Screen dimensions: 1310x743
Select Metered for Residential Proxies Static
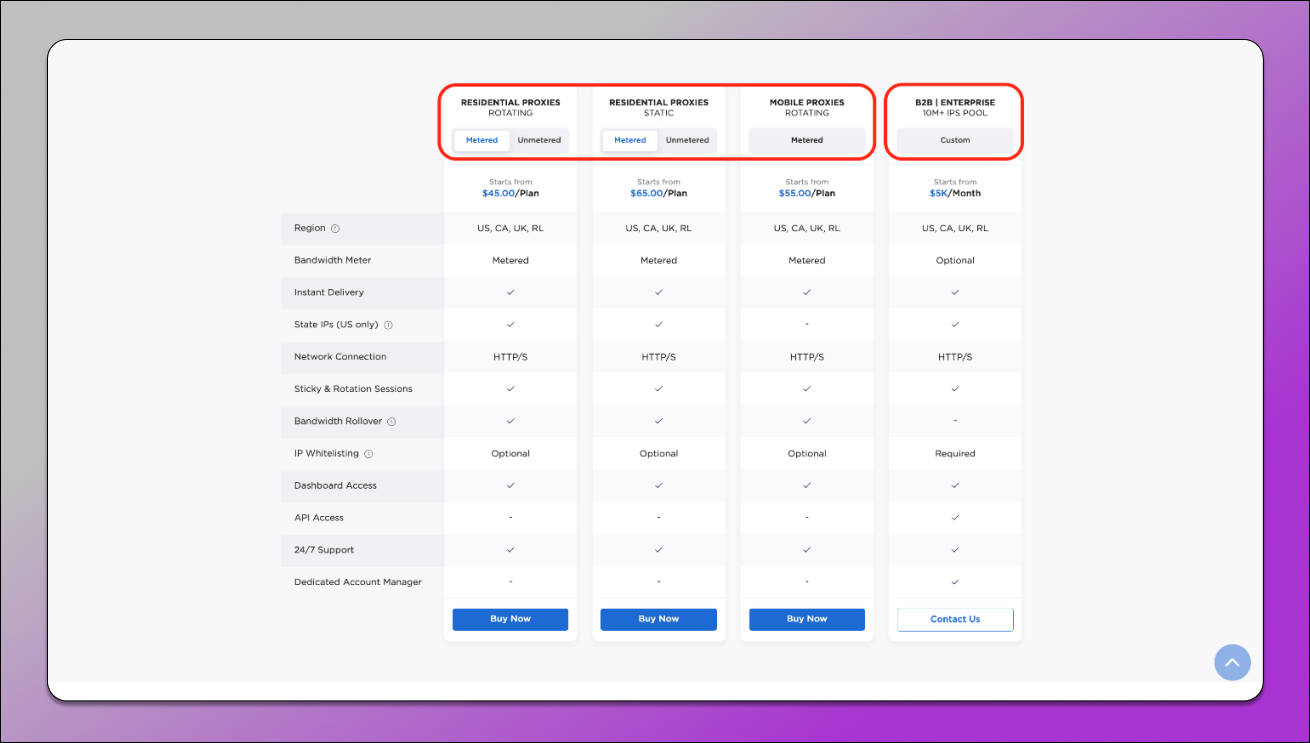pyautogui.click(x=630, y=140)
